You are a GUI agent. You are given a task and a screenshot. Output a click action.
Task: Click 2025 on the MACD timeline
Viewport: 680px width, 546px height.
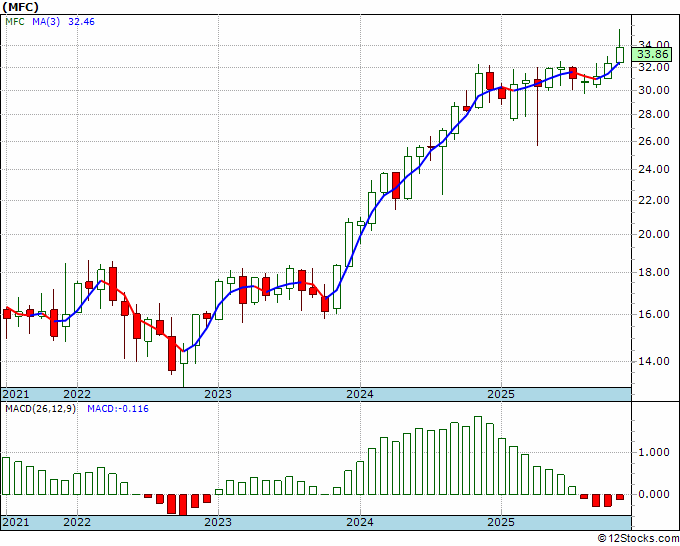pos(501,522)
